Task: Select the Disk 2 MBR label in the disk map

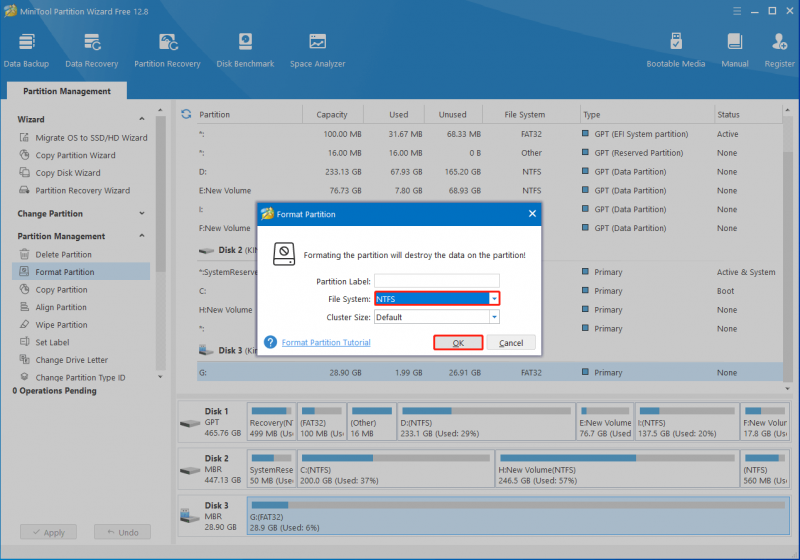Action: click(212, 469)
